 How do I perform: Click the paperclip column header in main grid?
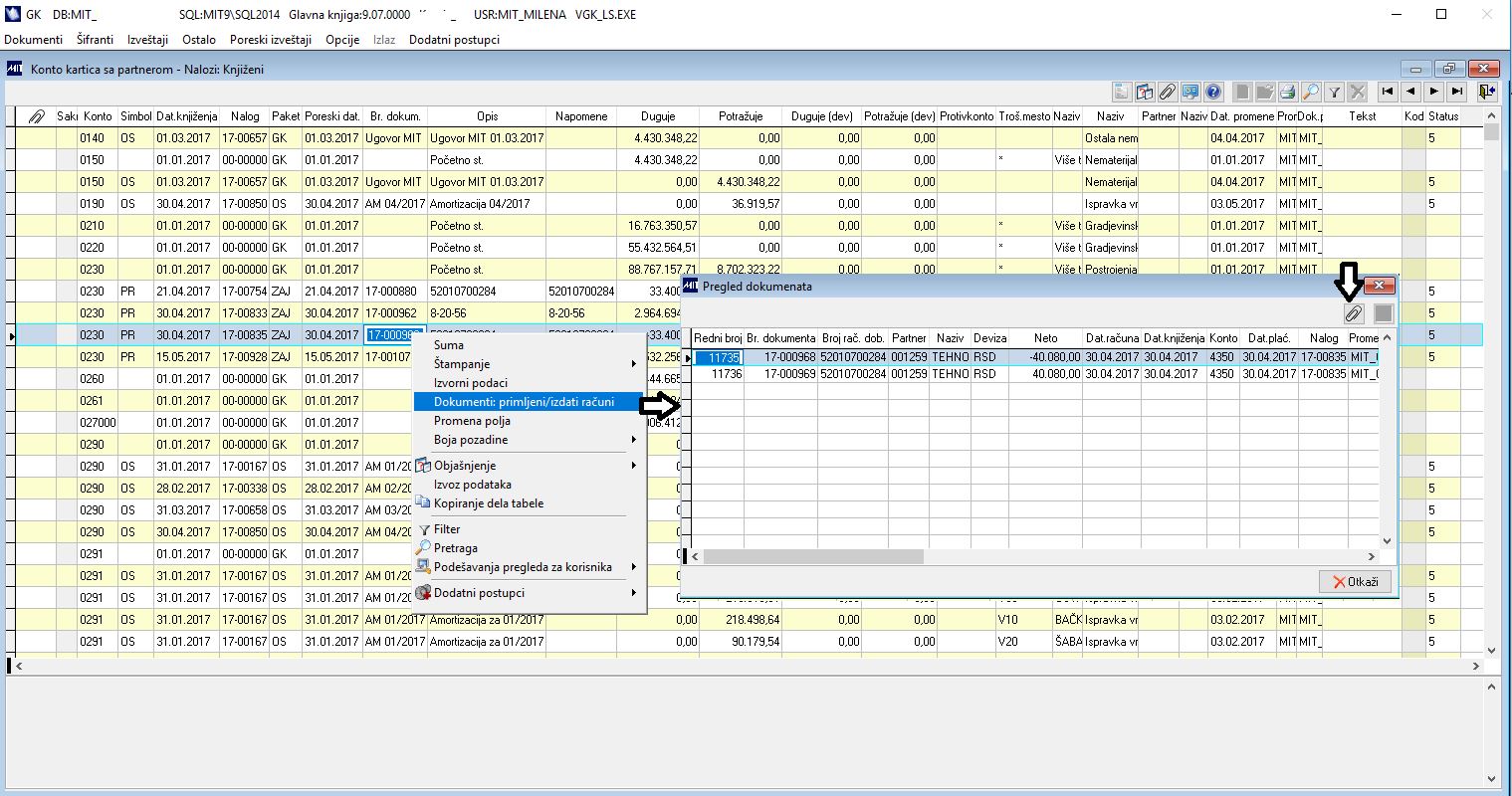click(36, 116)
